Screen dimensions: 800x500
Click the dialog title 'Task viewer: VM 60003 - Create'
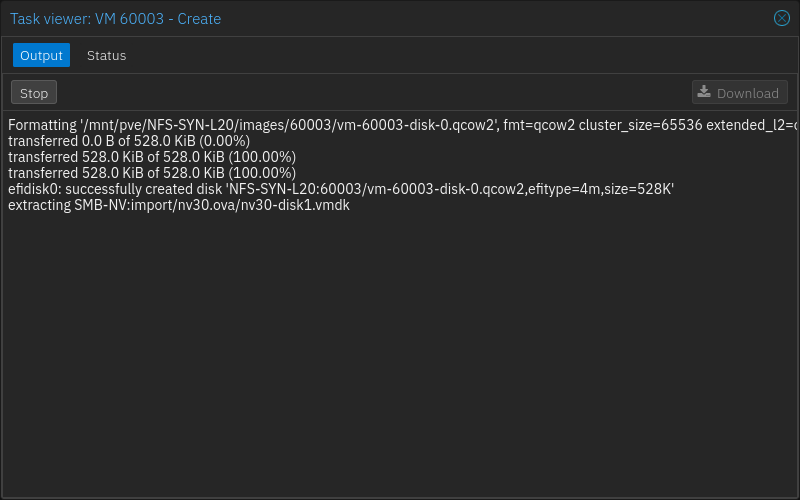115,19
